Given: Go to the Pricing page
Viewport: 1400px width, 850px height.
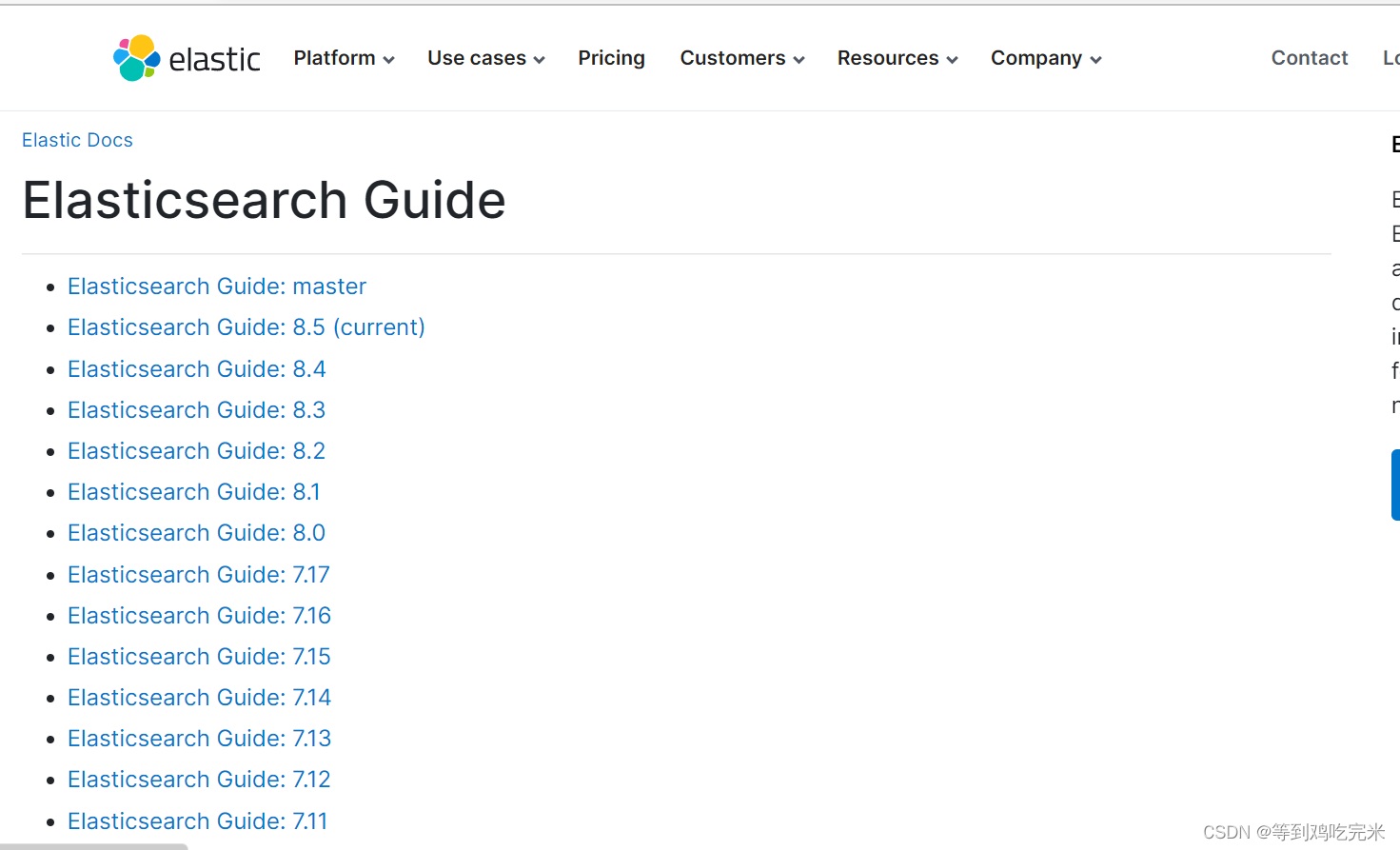Looking at the screenshot, I should coord(611,58).
